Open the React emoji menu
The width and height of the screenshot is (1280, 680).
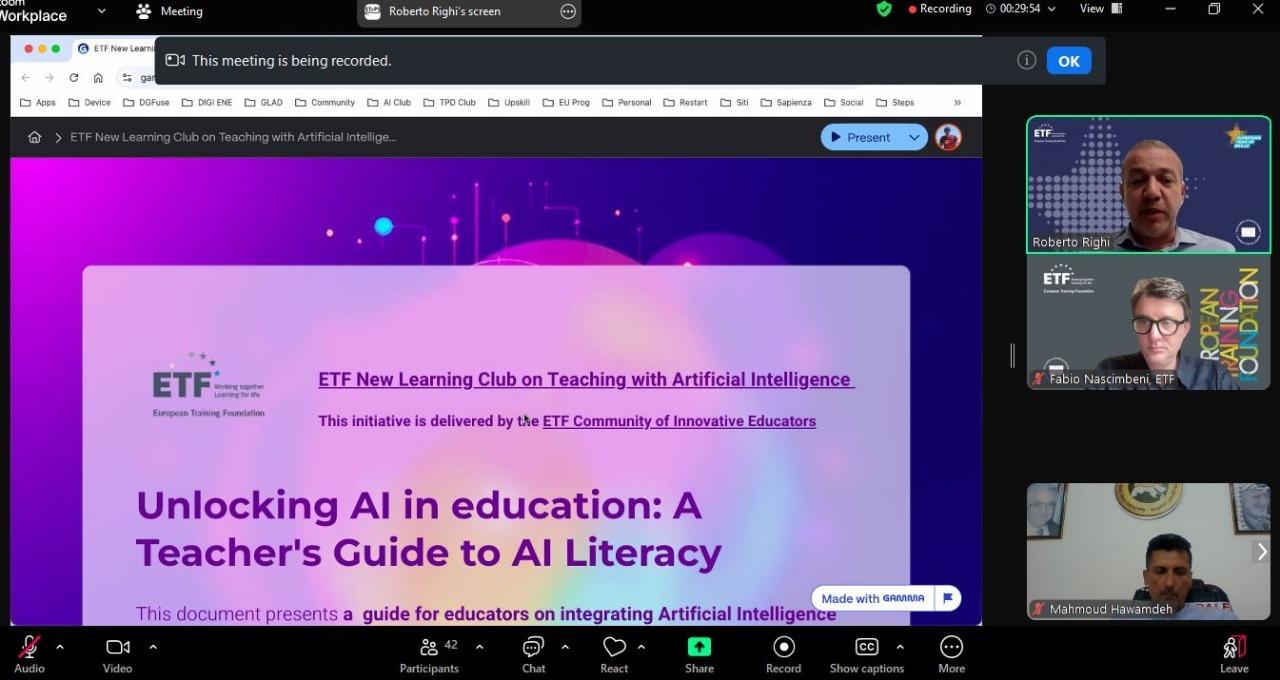tap(614, 654)
